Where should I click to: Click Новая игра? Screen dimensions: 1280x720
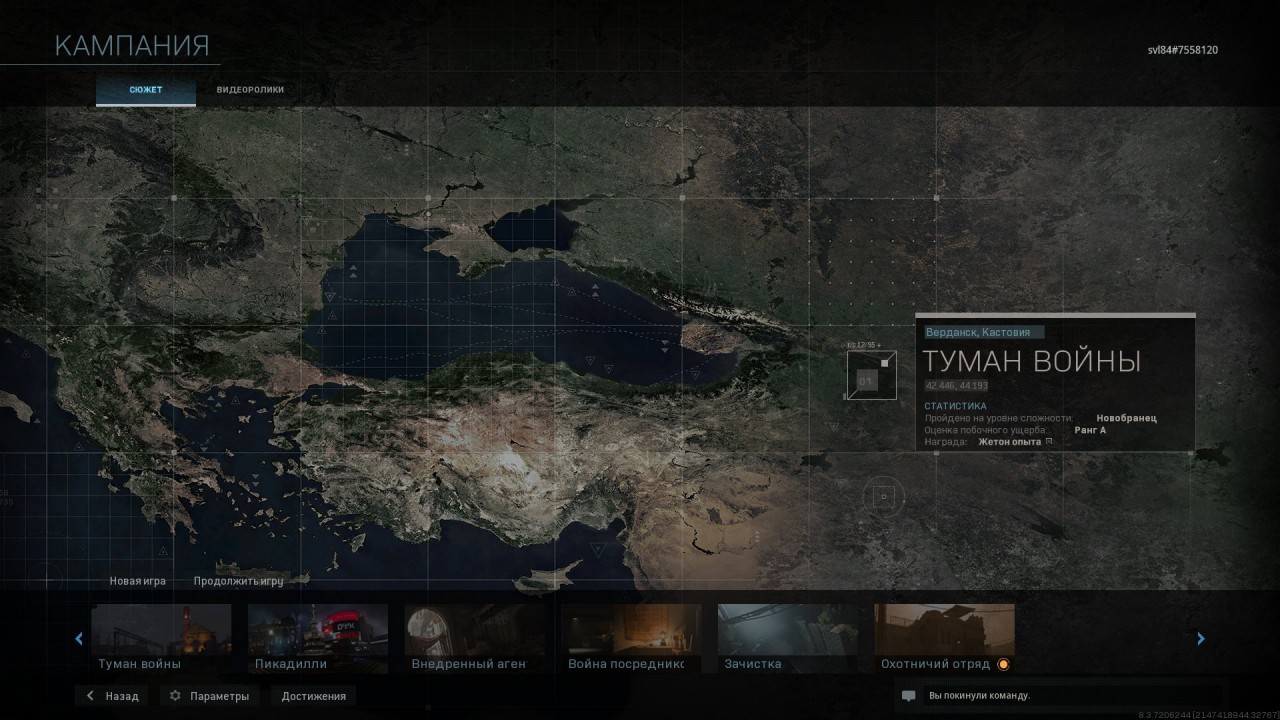coord(138,581)
